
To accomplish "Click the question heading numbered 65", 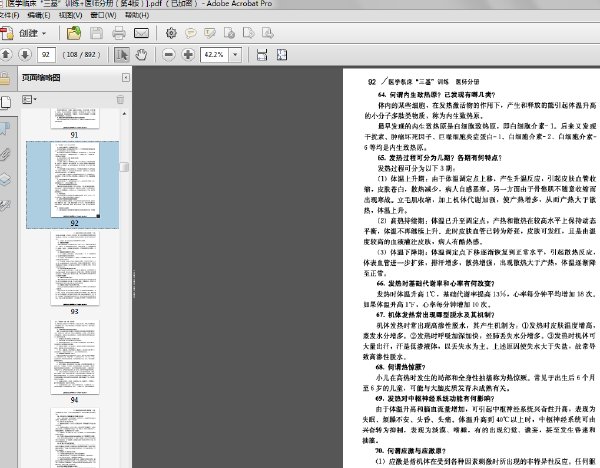I will tap(440, 158).
